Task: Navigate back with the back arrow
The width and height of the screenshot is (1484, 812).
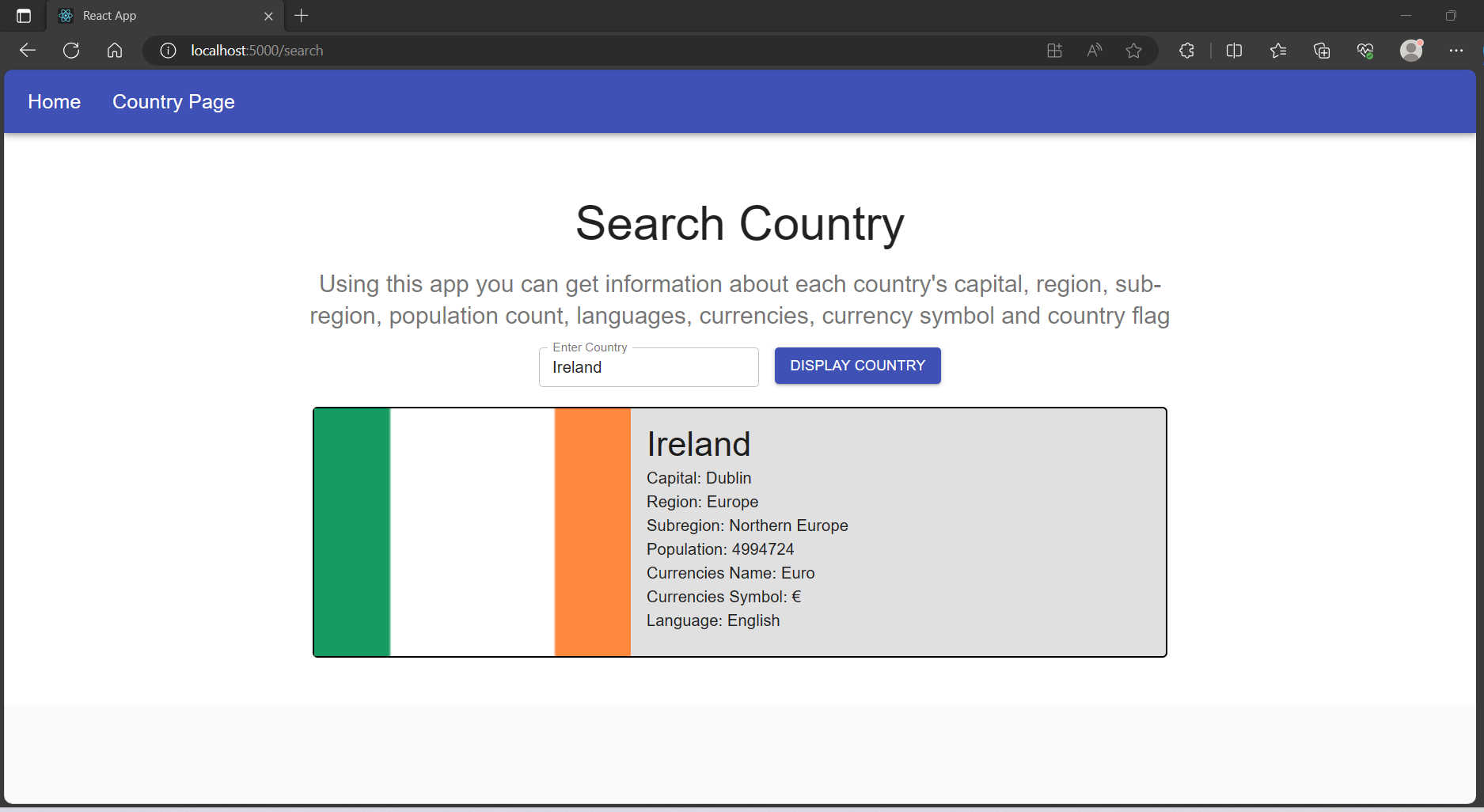Action: [x=27, y=50]
